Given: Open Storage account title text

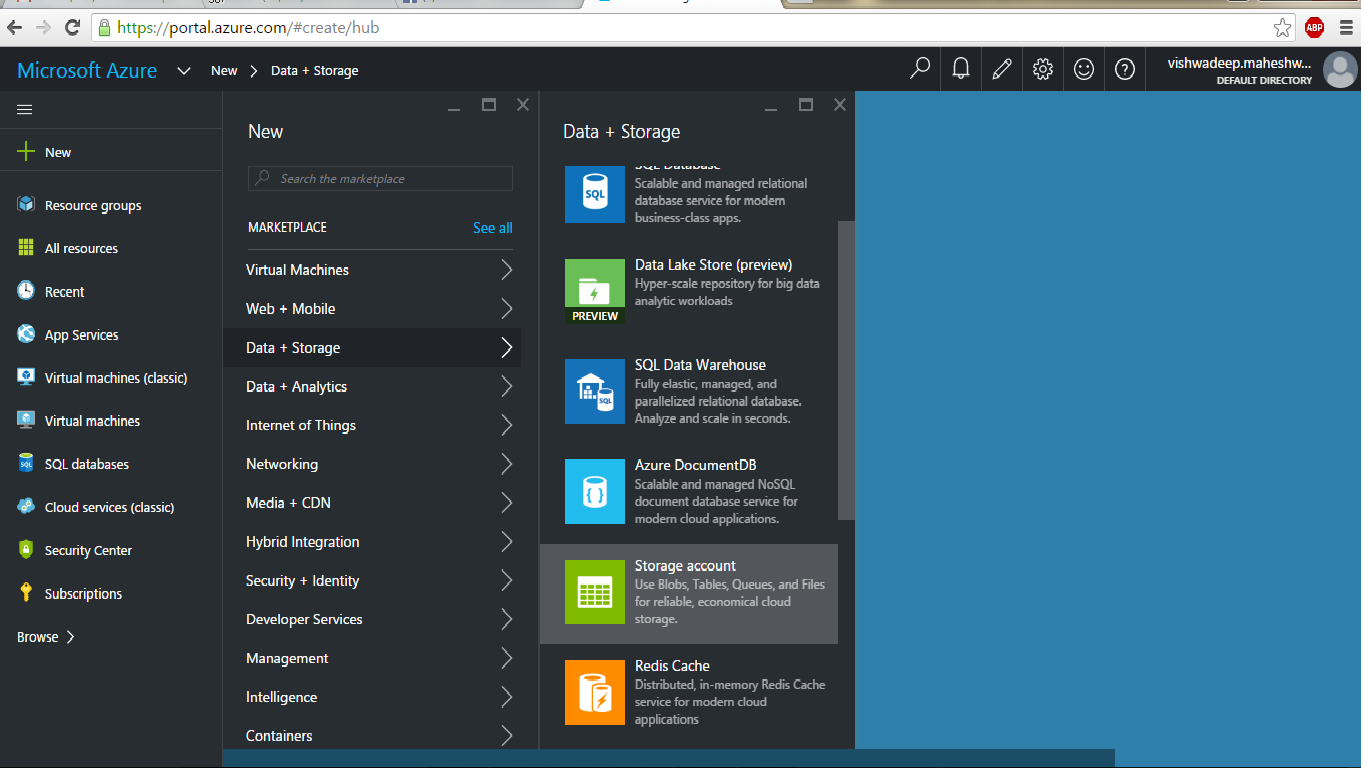Looking at the screenshot, I should click(685, 566).
